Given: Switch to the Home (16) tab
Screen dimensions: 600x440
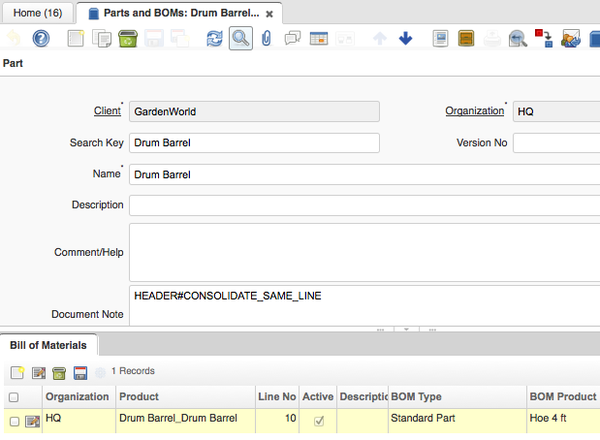Looking at the screenshot, I should tap(39, 13).
